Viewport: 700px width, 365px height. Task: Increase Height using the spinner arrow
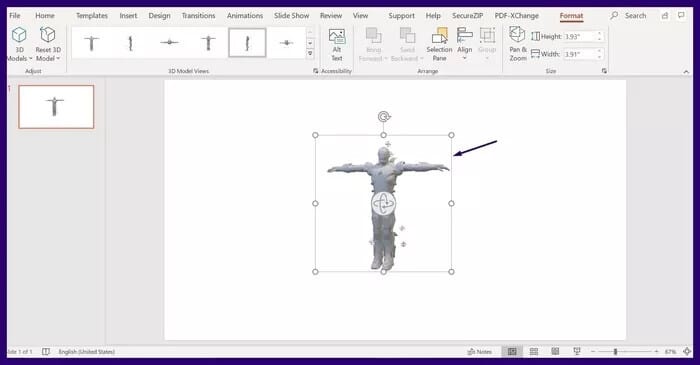[x=600, y=34]
